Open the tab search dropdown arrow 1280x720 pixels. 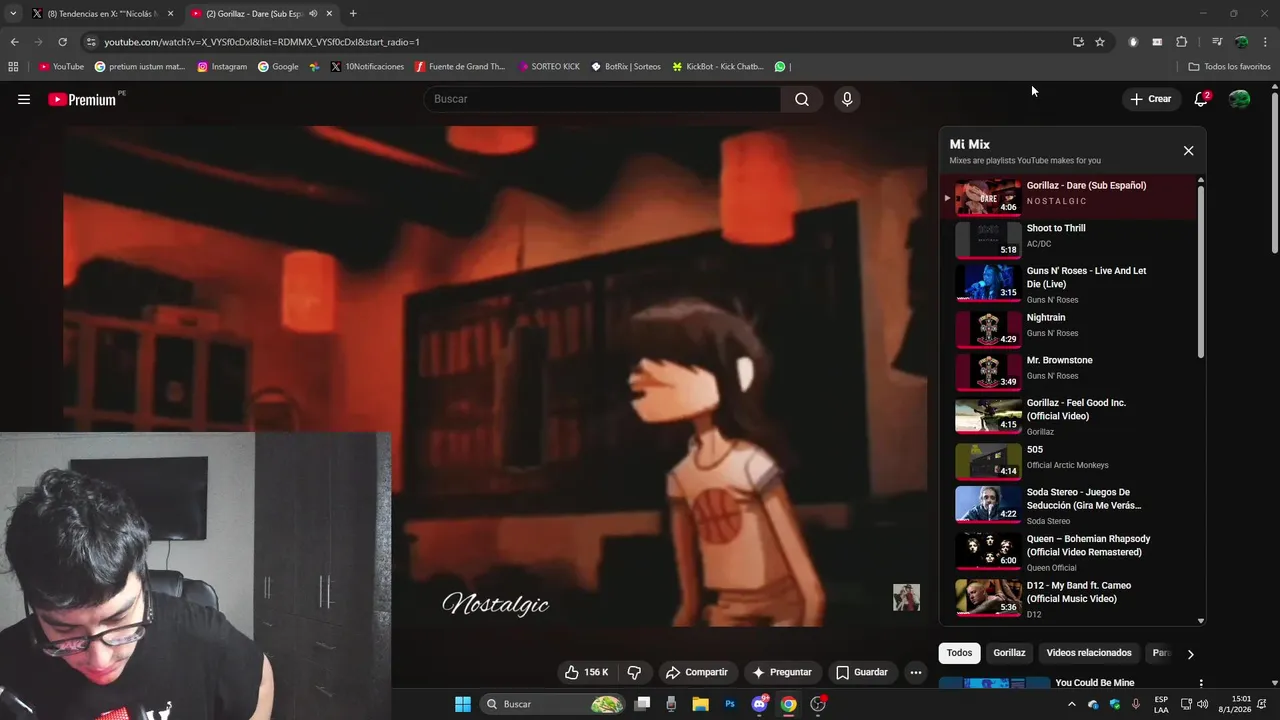click(12, 14)
